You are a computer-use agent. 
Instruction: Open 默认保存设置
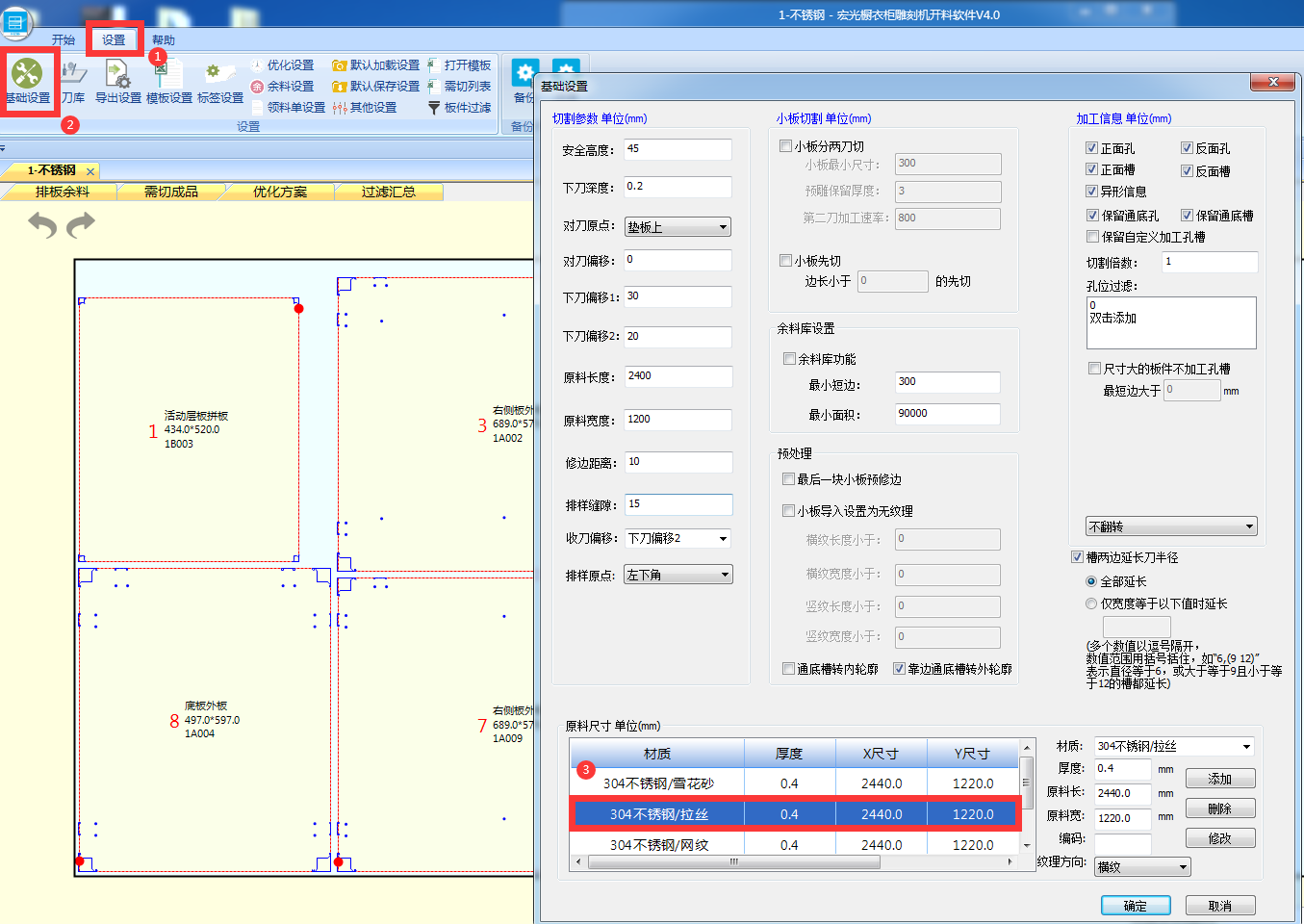tap(375, 87)
